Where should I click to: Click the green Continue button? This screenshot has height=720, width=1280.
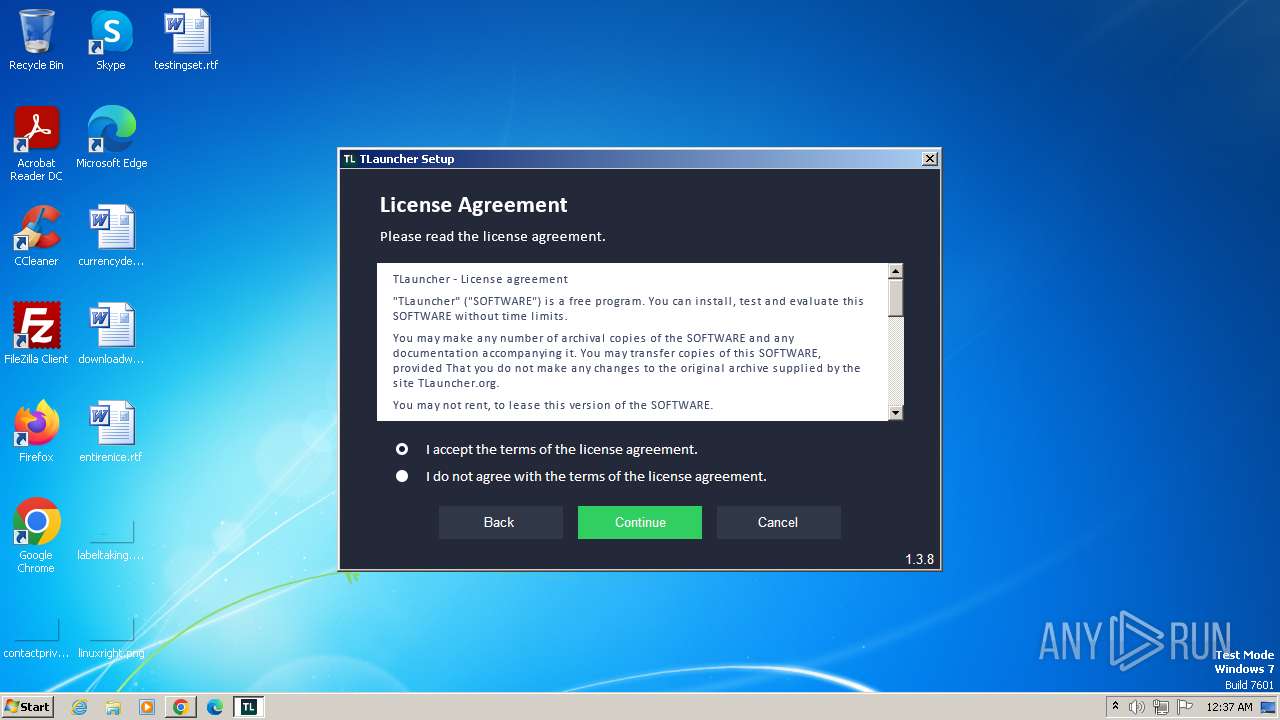click(640, 522)
